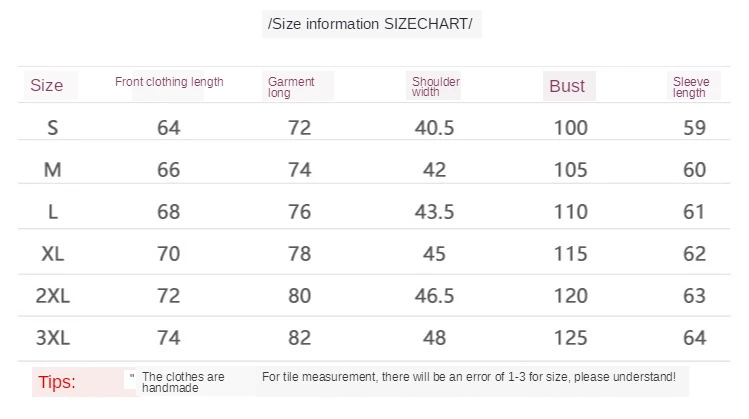This screenshot has width=749, height=419.
Task: Click the Garment long column header
Action: (291, 87)
